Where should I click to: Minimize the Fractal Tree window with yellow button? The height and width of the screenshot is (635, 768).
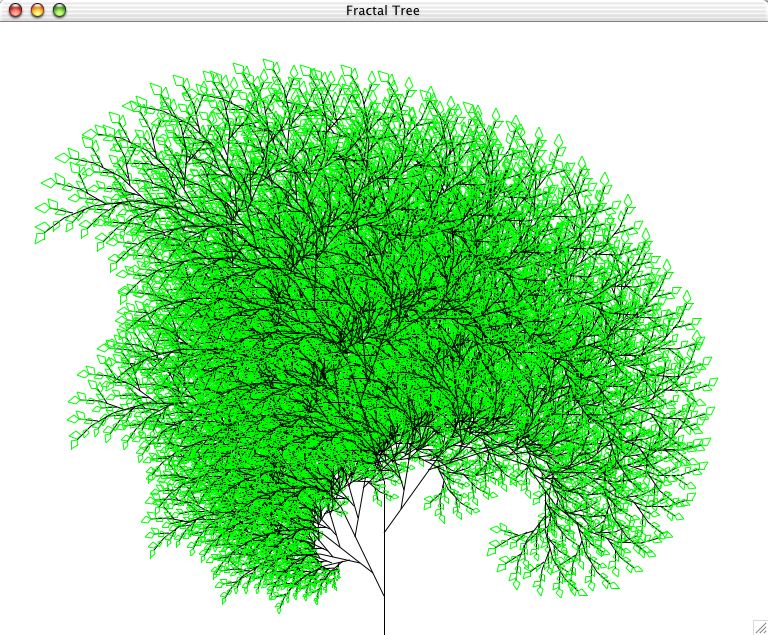coord(38,10)
